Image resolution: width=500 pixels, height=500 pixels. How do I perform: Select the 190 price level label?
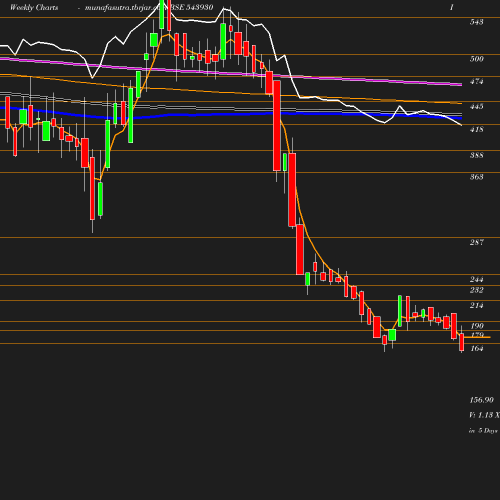(476, 326)
